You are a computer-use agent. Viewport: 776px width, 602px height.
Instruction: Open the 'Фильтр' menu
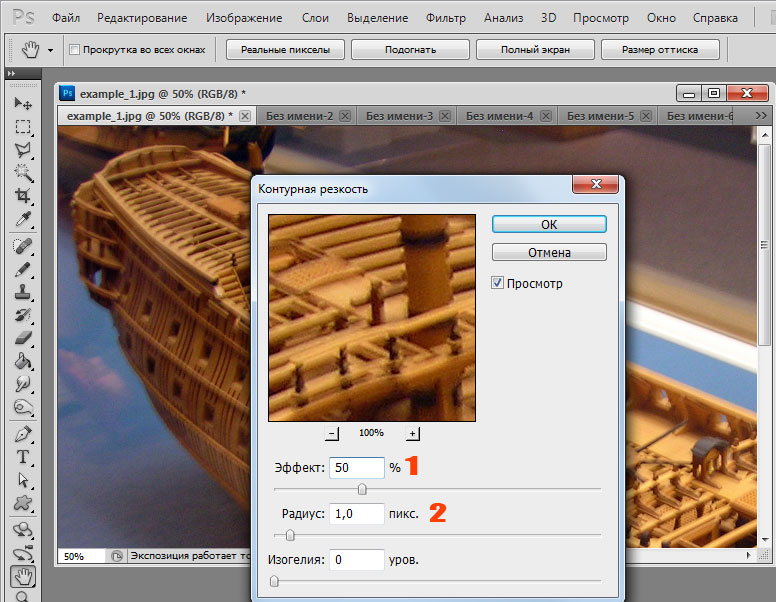445,18
